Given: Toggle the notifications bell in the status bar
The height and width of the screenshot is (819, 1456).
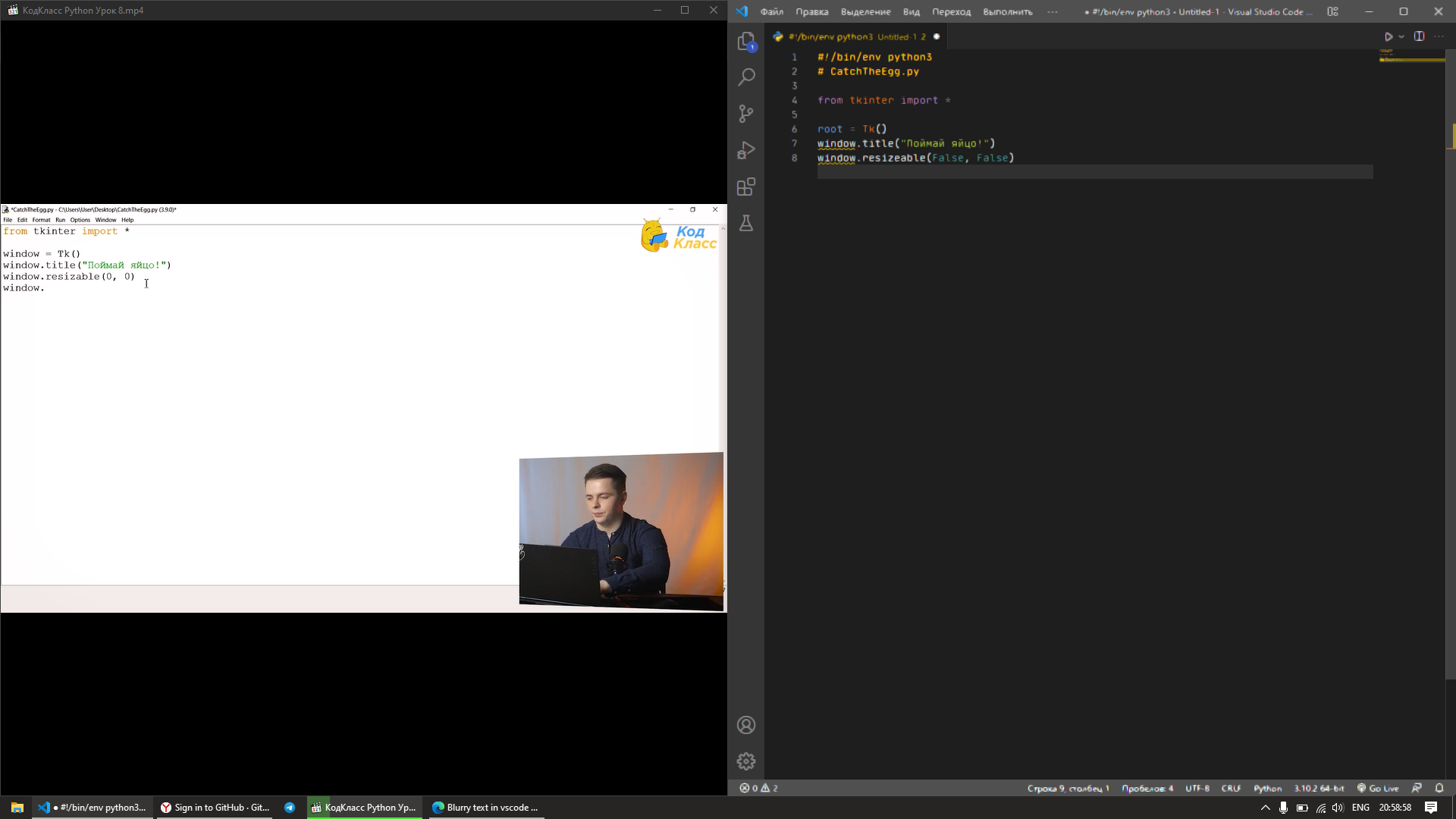Looking at the screenshot, I should pyautogui.click(x=1440, y=788).
